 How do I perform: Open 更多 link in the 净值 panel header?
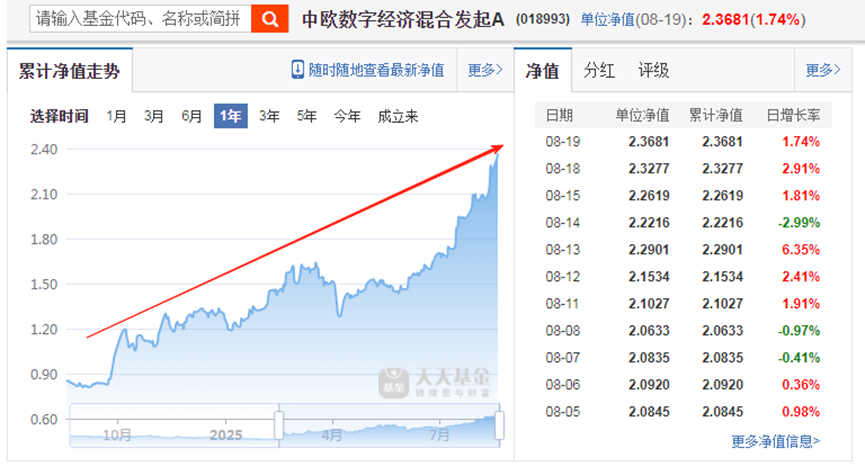[823, 70]
